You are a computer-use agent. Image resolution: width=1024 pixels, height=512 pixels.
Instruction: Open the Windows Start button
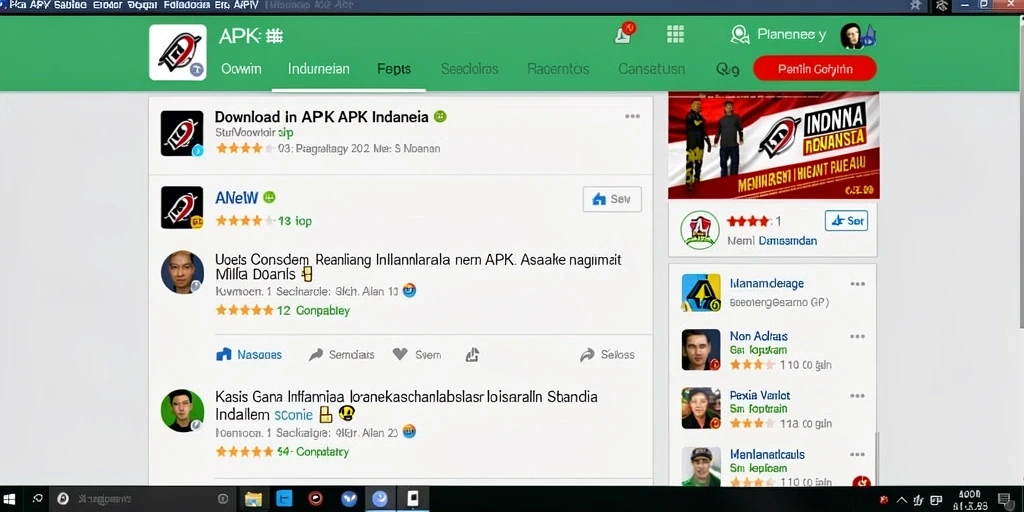tap(11, 499)
